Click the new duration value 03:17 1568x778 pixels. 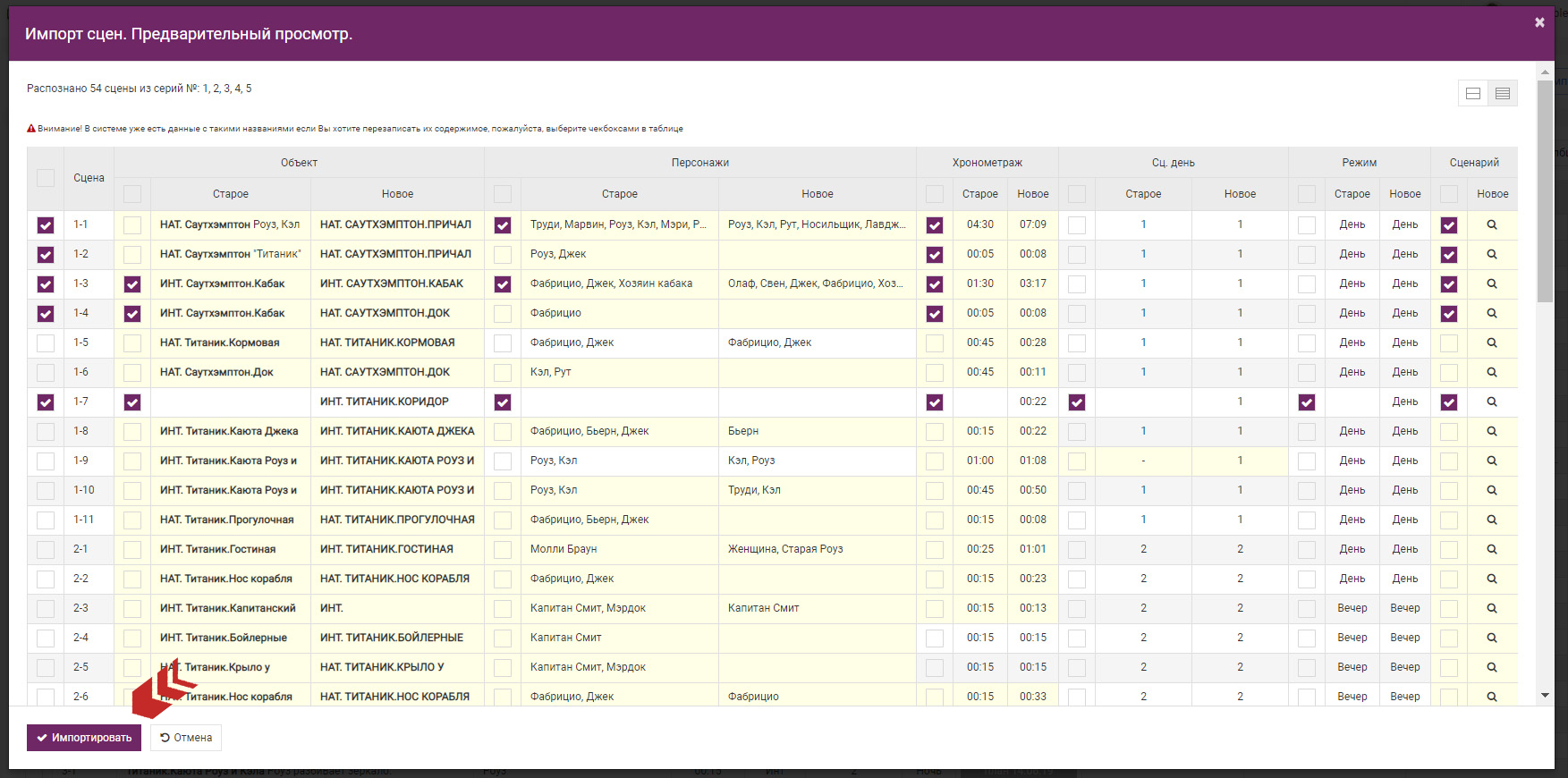(x=1033, y=283)
